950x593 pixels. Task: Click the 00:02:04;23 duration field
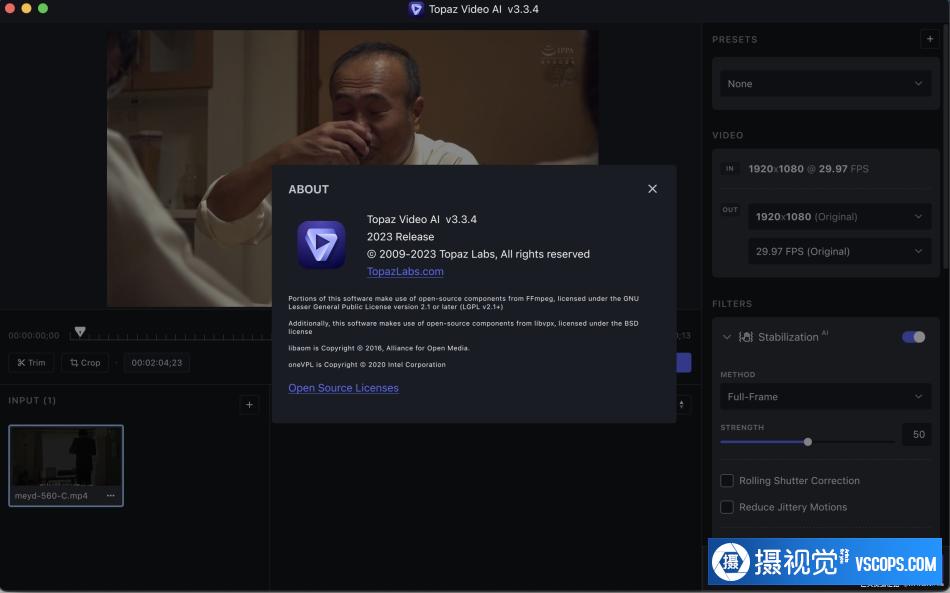point(156,362)
